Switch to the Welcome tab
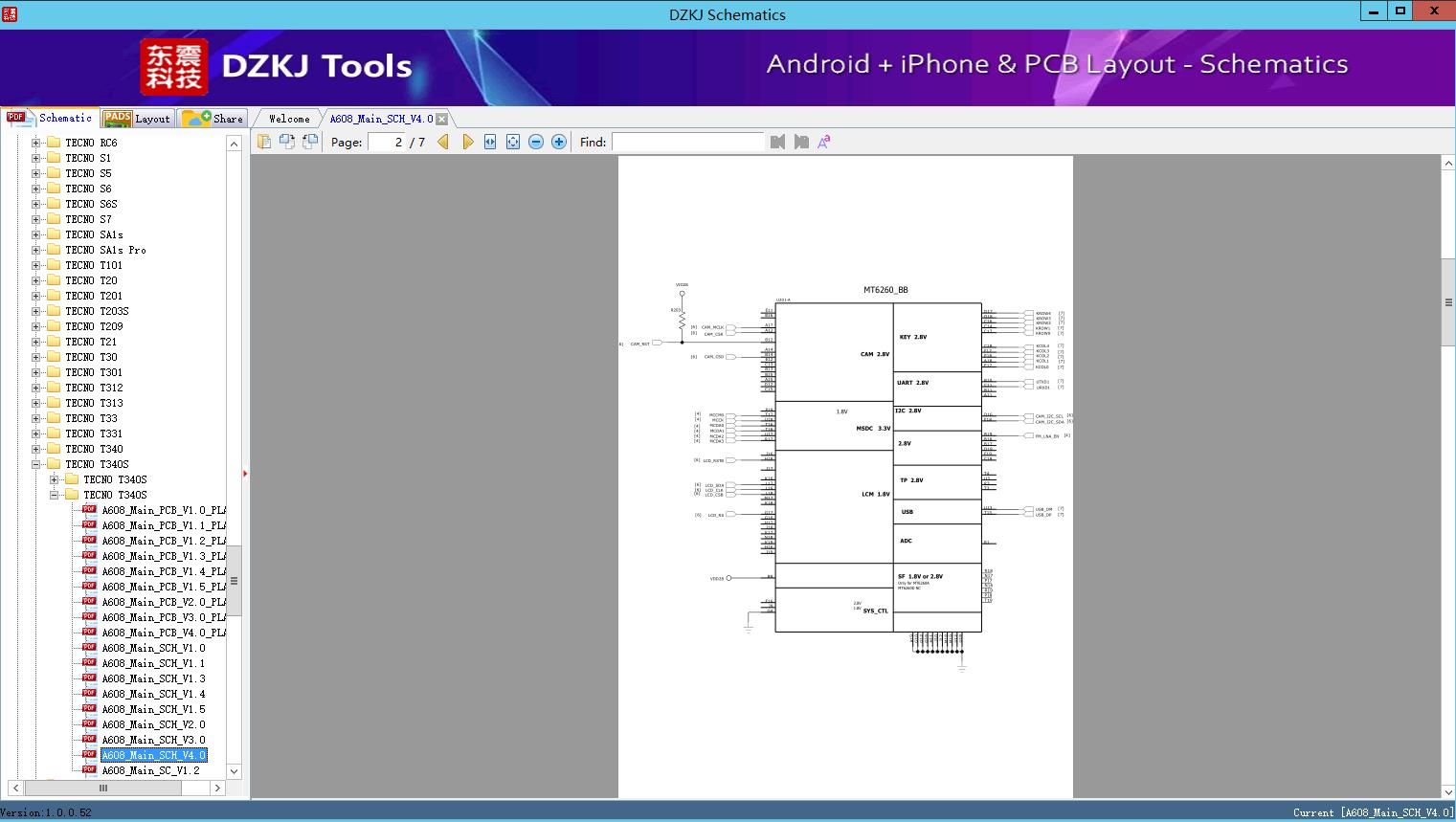Image resolution: width=1456 pixels, height=822 pixels. point(289,119)
